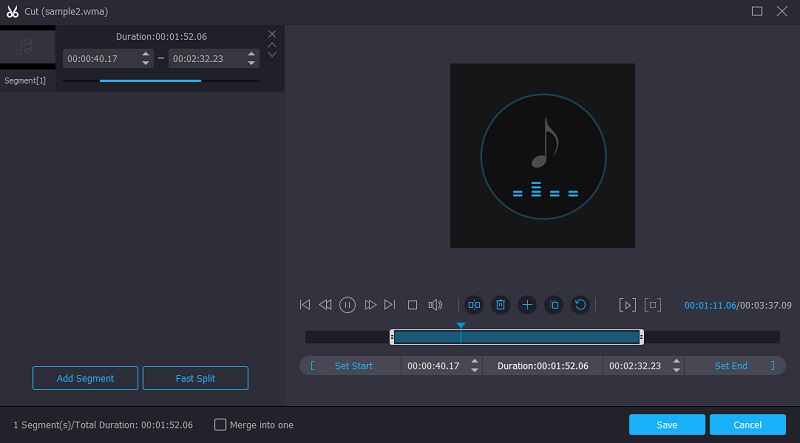Click the Split segment icon

(x=474, y=305)
